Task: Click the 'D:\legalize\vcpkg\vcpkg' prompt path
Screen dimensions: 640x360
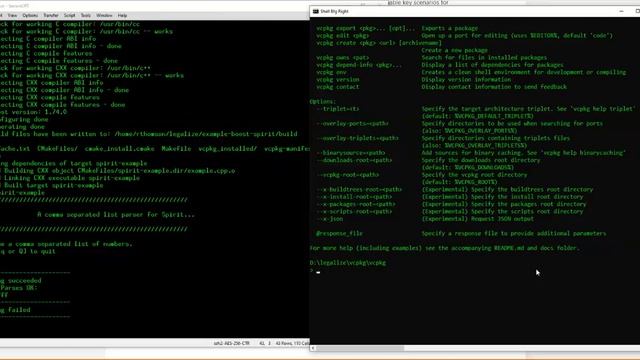Action: point(348,263)
